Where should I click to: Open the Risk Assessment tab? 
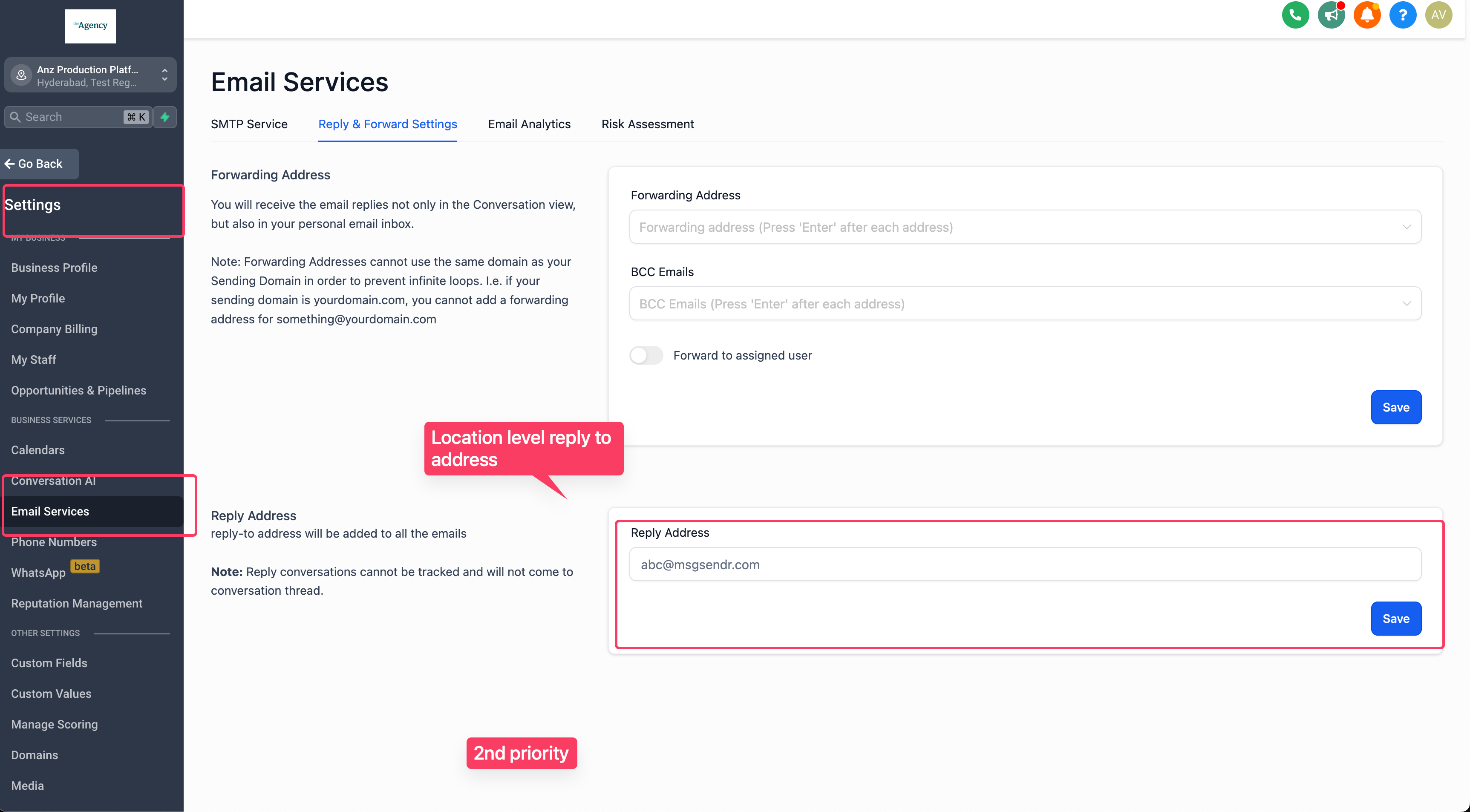647,124
